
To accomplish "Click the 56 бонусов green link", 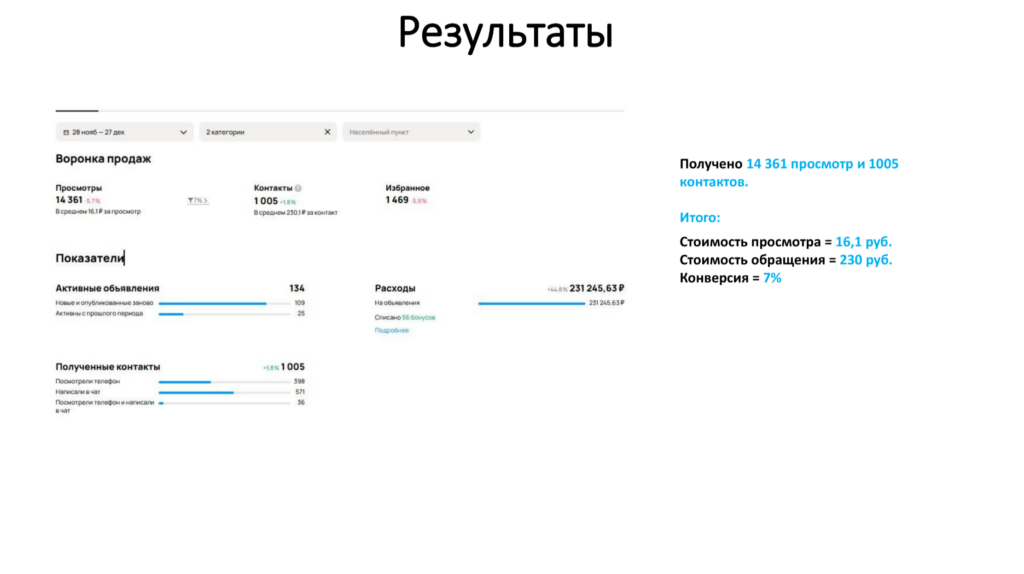I will [x=419, y=317].
